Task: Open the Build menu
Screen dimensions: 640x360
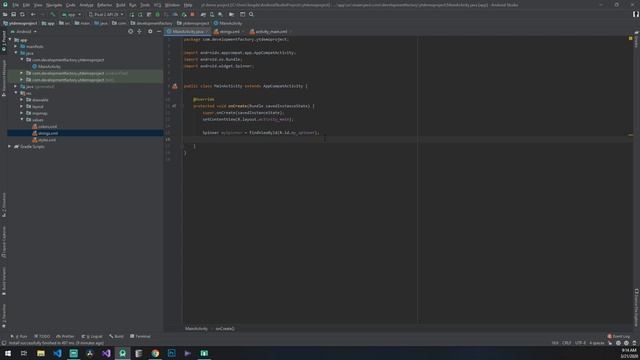Action: coord(121,5)
